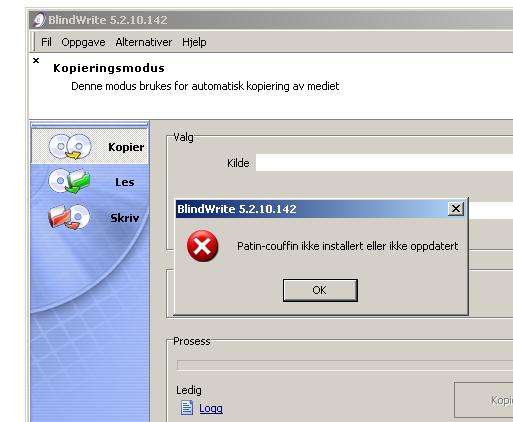Select the Skriv folder-to-disc icon

coord(69,217)
